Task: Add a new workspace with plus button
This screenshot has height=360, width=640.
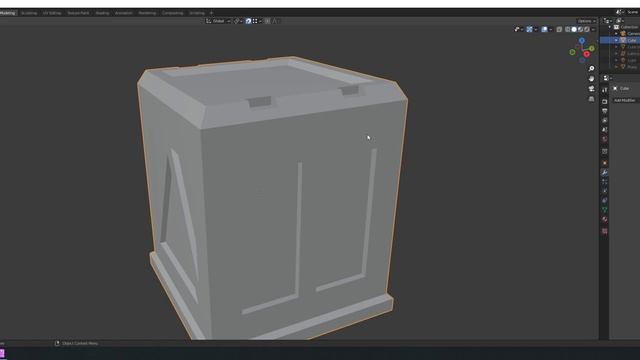Action: (x=211, y=13)
